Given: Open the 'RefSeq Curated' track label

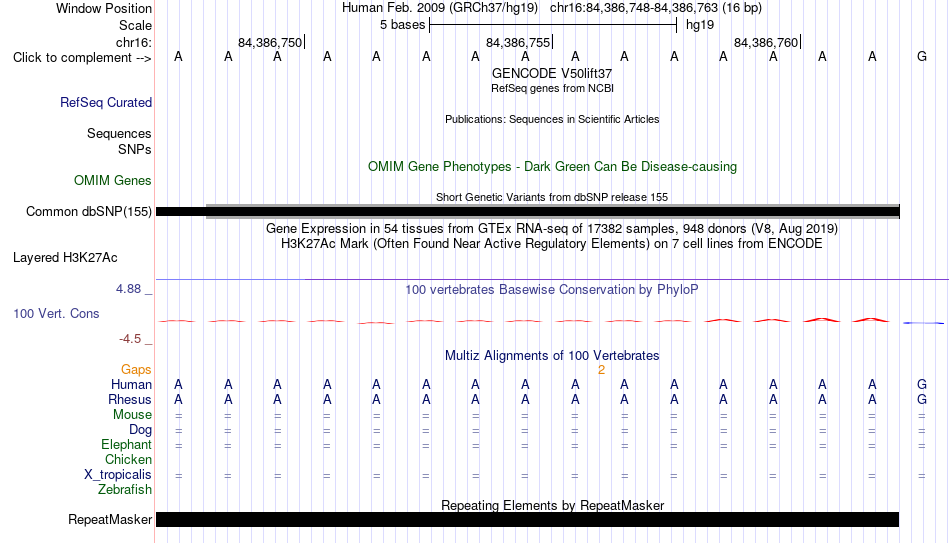Looking at the screenshot, I should [105, 102].
